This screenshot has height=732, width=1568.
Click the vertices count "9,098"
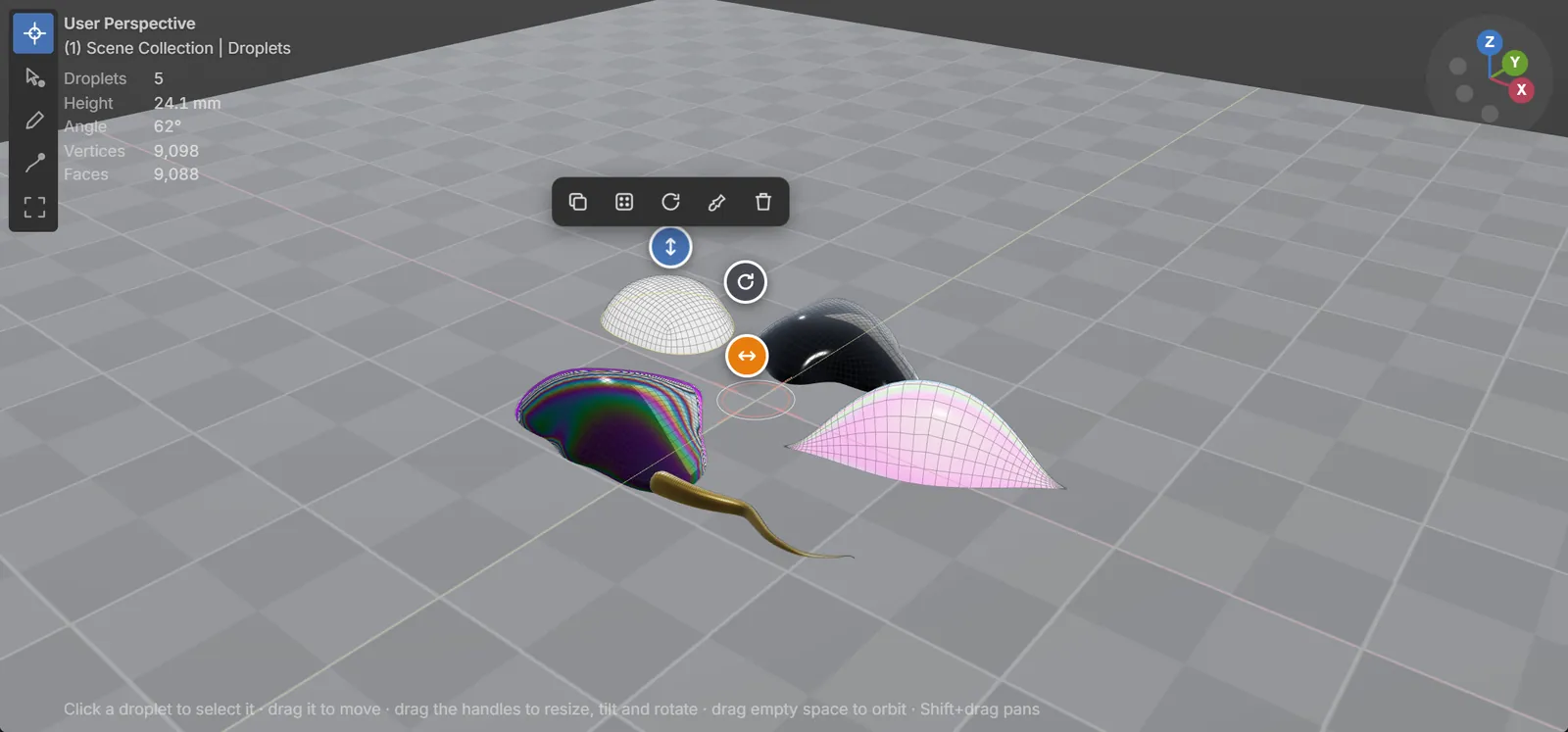(x=176, y=151)
